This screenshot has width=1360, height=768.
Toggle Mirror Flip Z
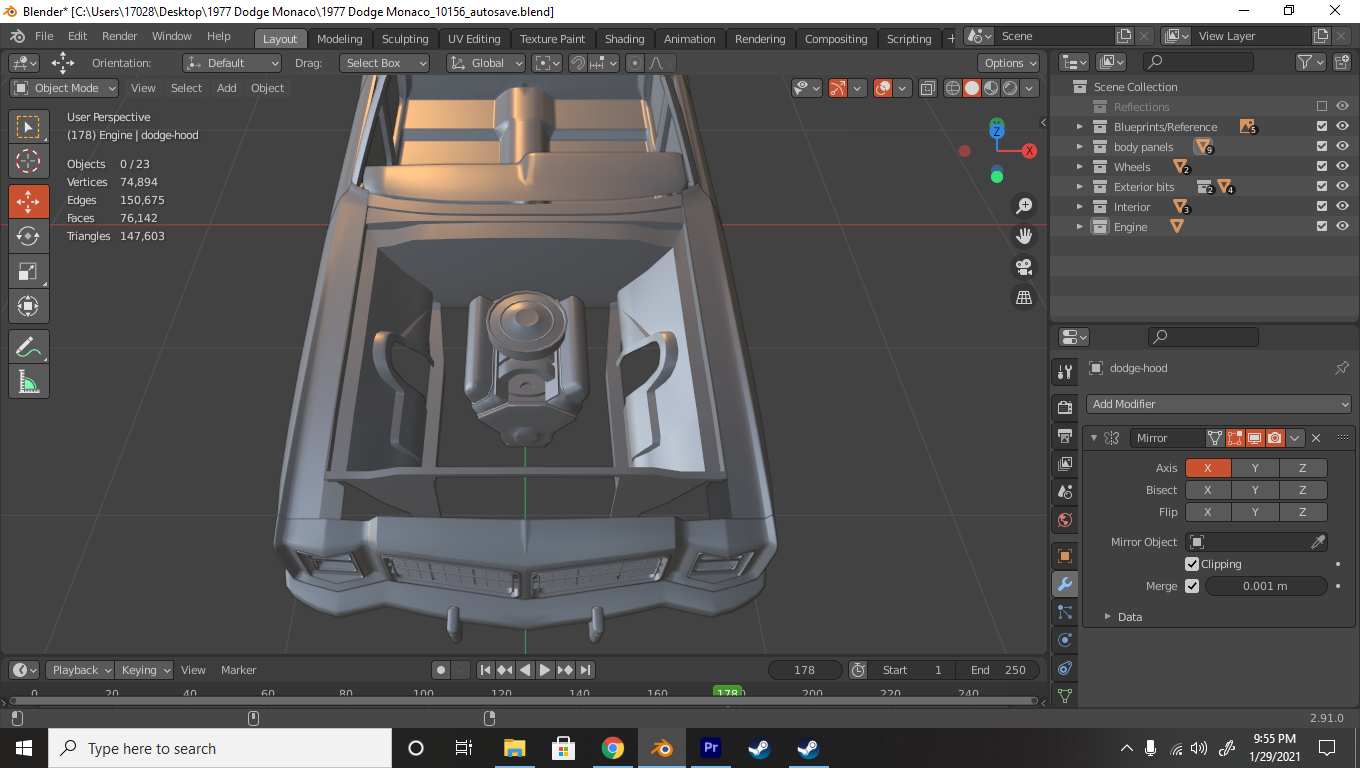[1303, 512]
